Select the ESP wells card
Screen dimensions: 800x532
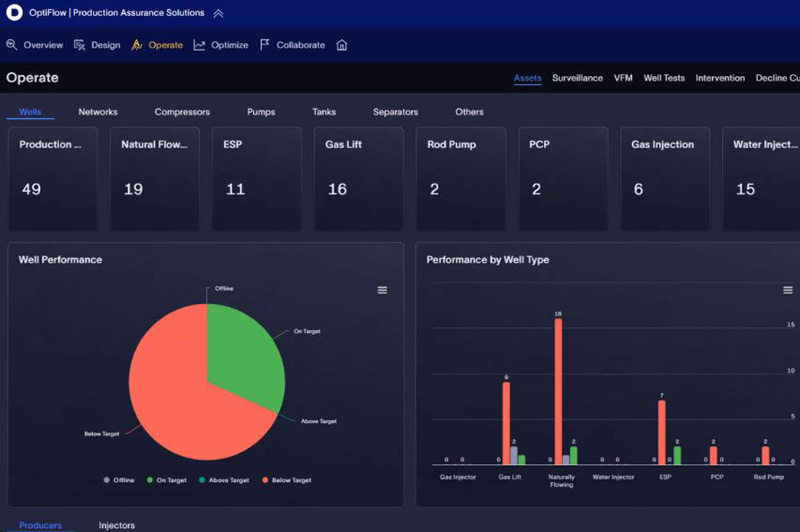pyautogui.click(x=257, y=179)
